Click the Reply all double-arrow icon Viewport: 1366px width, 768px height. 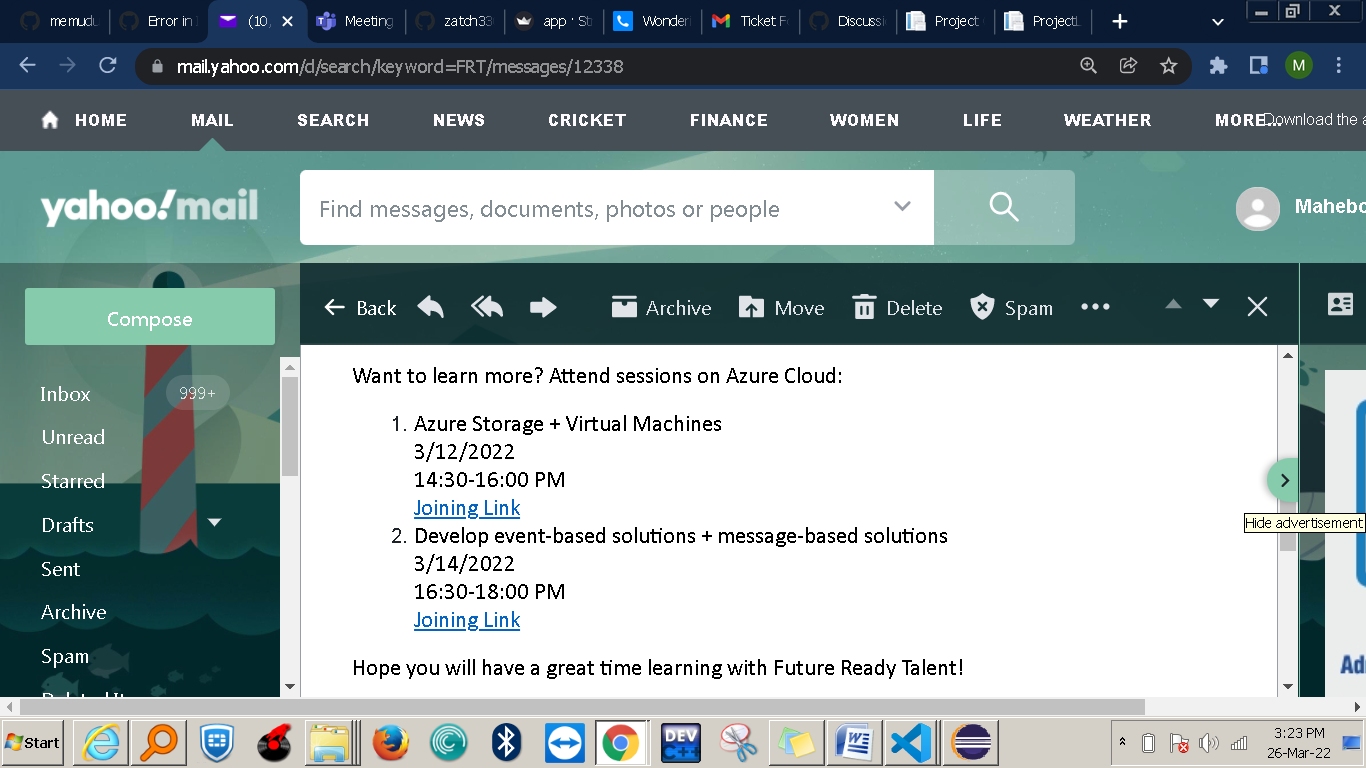[x=487, y=307]
